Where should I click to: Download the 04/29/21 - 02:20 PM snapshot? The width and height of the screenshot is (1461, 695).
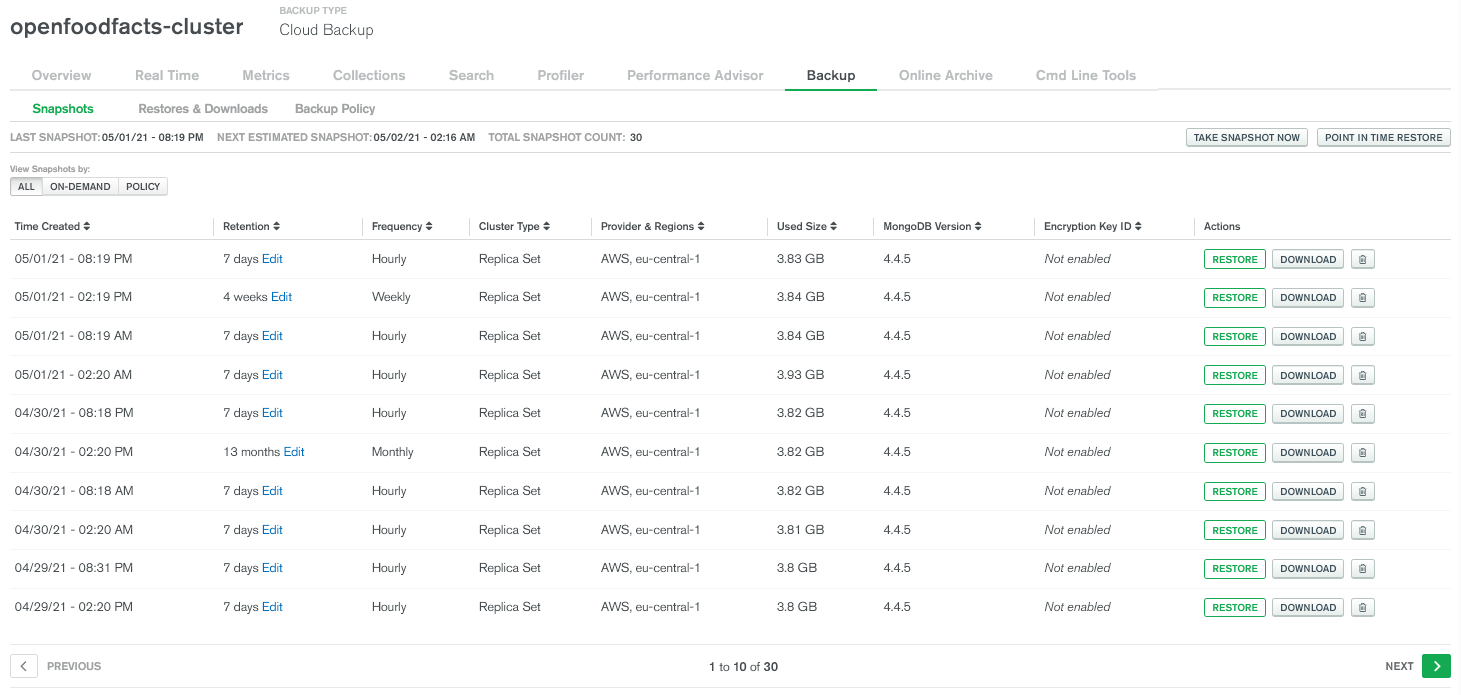1307,607
